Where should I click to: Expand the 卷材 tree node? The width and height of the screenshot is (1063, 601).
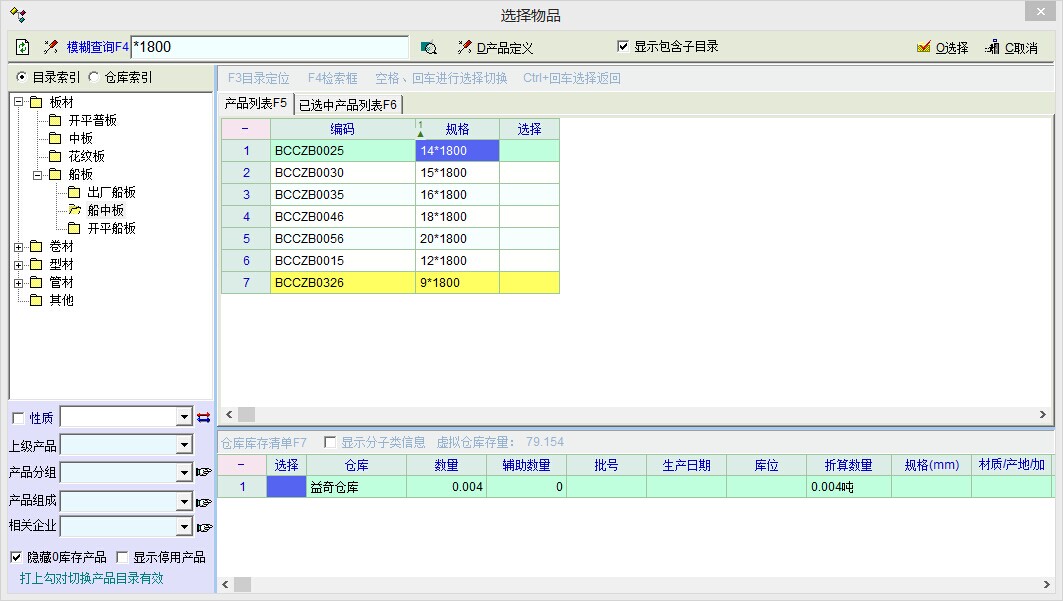coord(19,247)
